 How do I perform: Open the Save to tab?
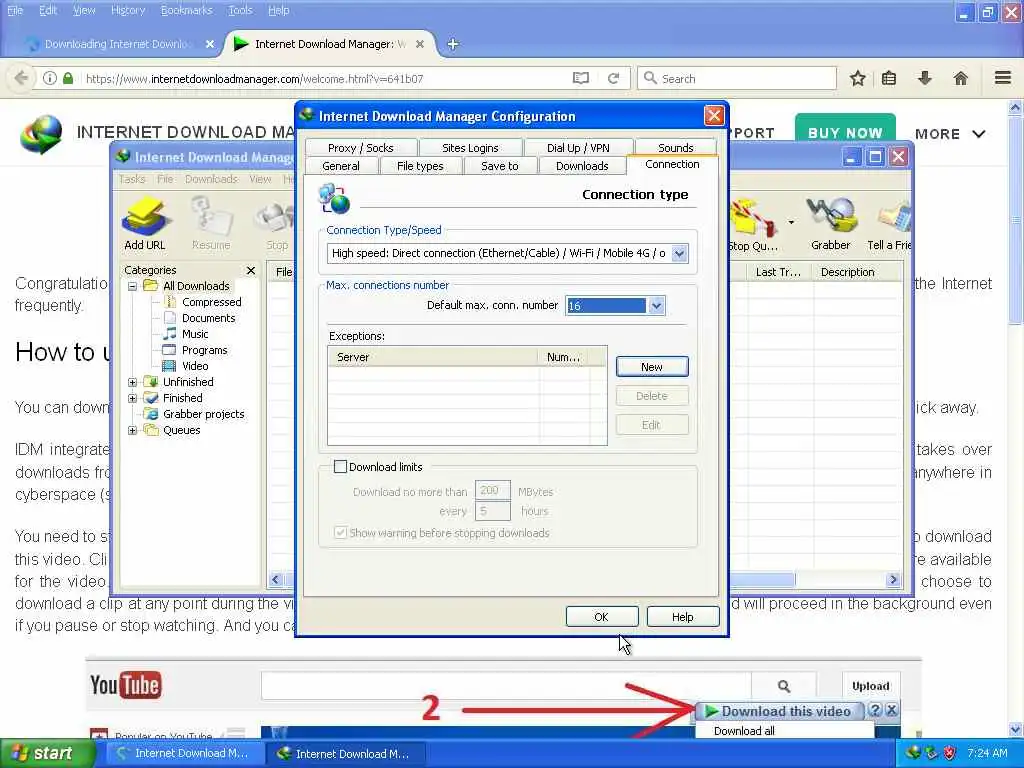[x=500, y=166]
